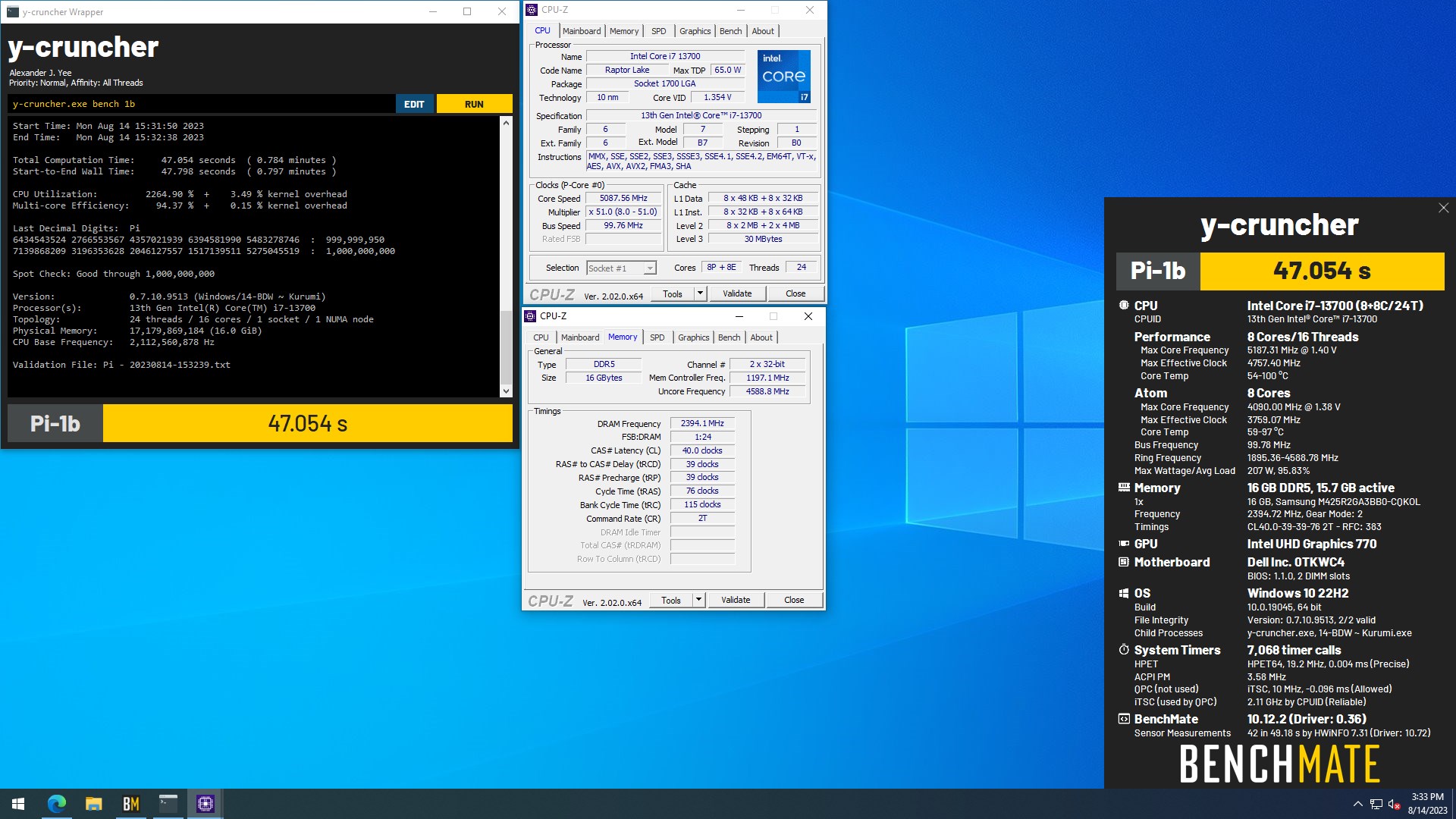Switch to Mainboard tab in lower CPU-Z
The image size is (1456, 819).
[x=580, y=337]
